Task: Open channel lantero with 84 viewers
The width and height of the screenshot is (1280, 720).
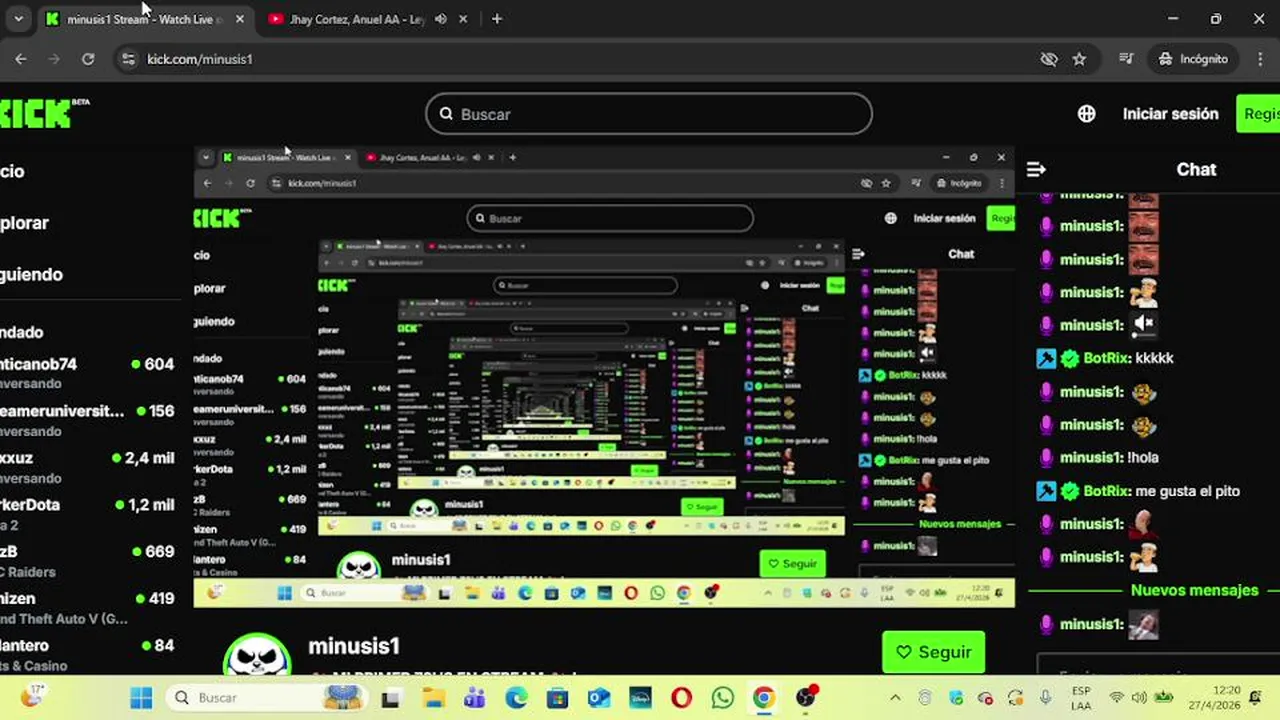Action: coord(87,654)
